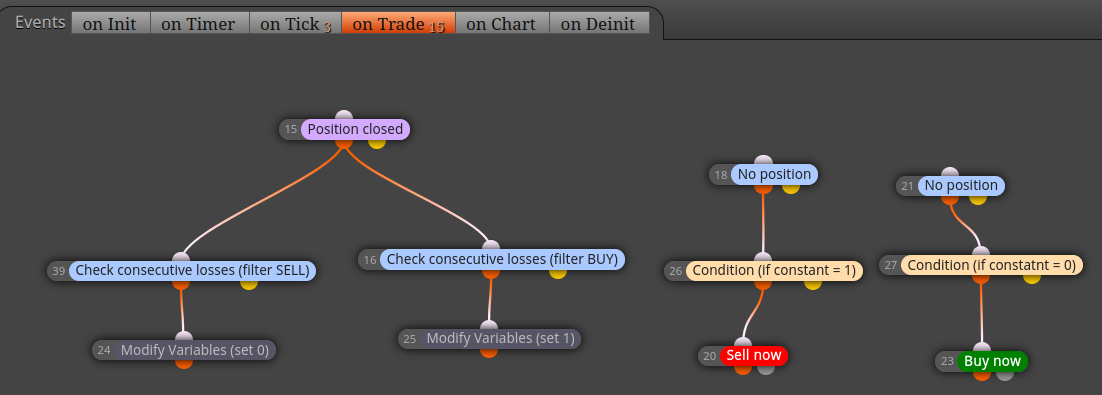Click gray output connector under Sell now

coord(765,370)
